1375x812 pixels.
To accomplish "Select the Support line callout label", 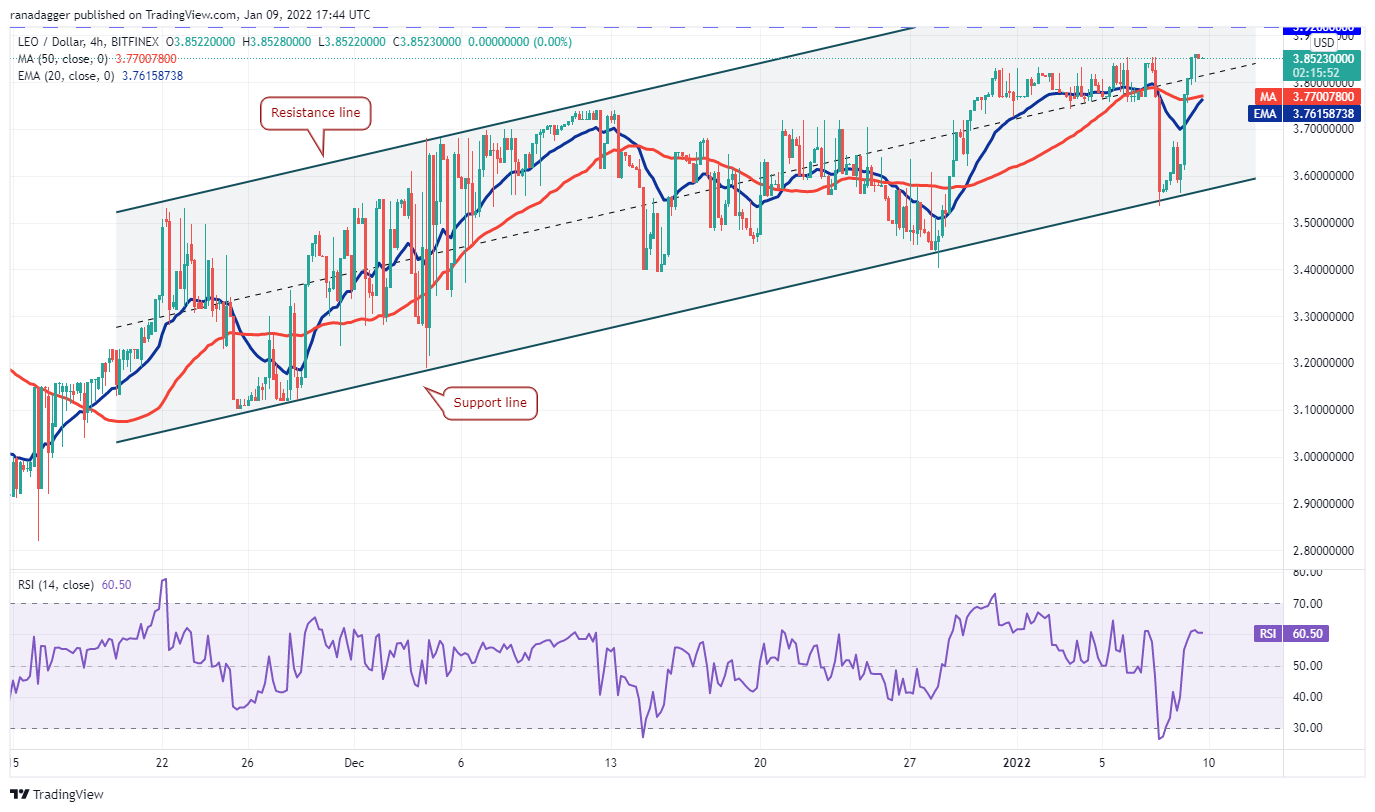I will 490,404.
